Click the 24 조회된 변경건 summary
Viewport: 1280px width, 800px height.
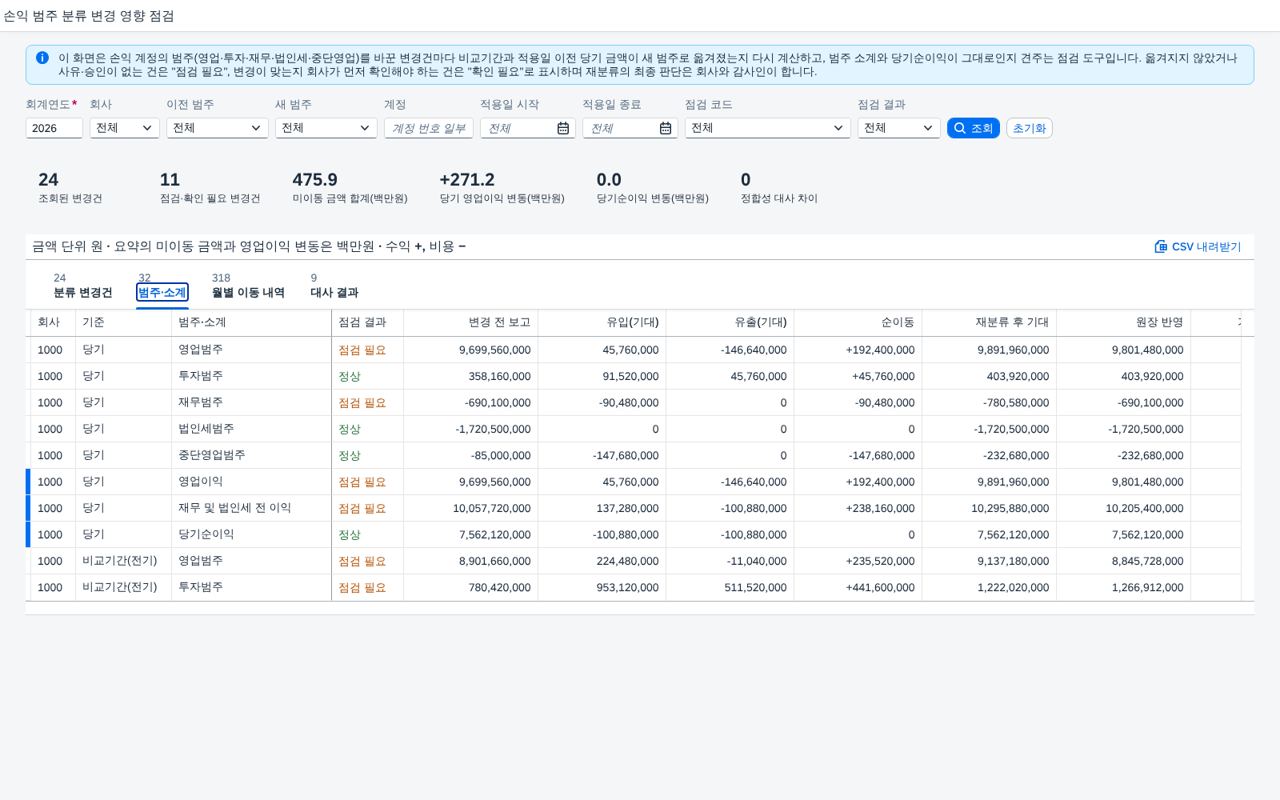[x=70, y=187]
